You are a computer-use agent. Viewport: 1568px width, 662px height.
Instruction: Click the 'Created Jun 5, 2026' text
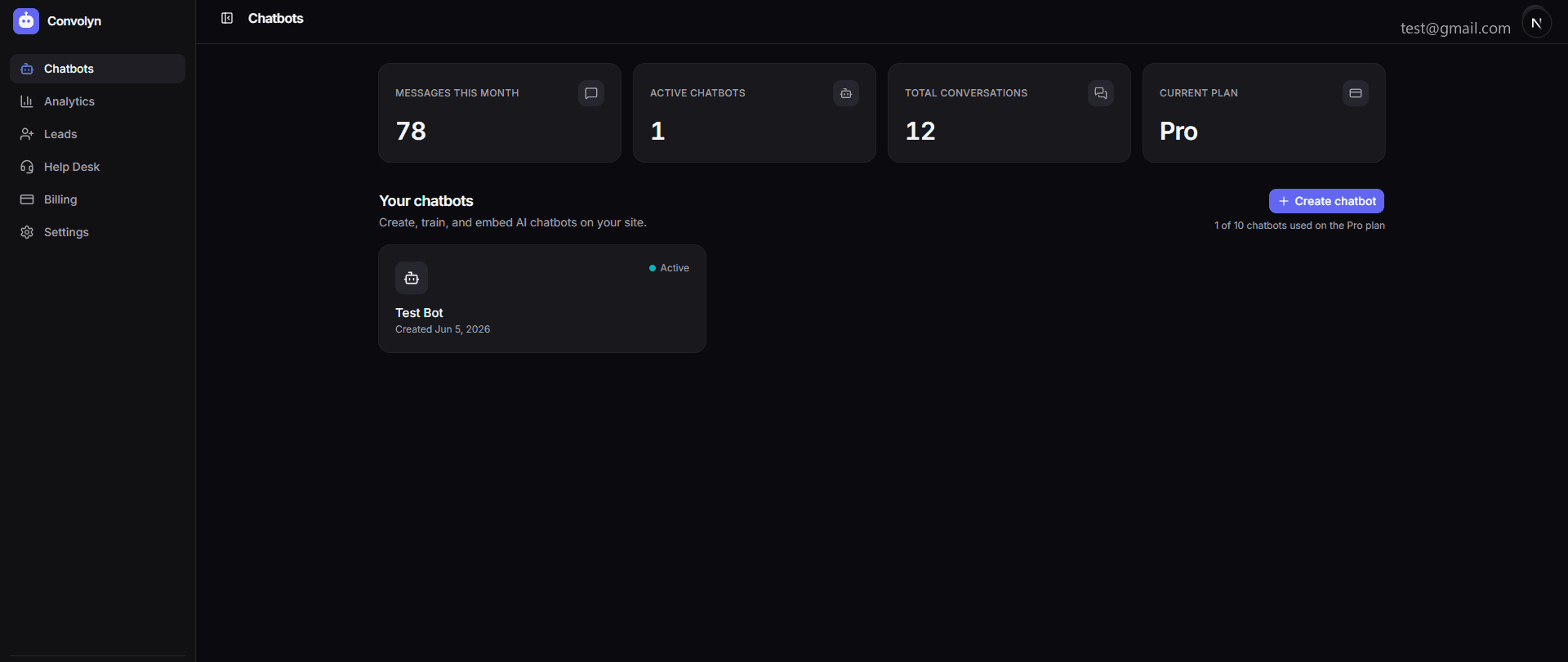[443, 329]
